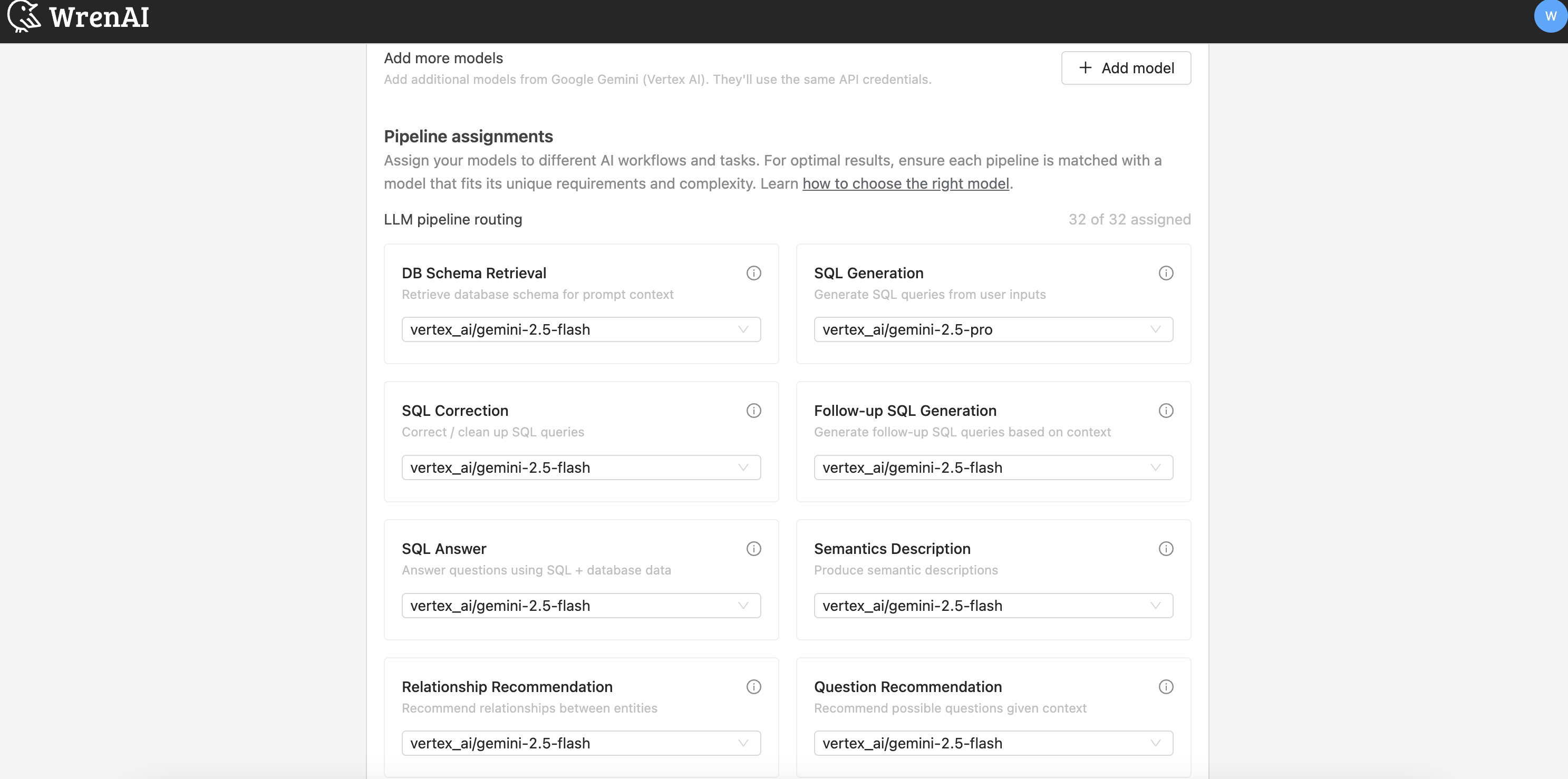Click the Relationship Recommendation info icon
The height and width of the screenshot is (779, 1568).
pos(753,686)
